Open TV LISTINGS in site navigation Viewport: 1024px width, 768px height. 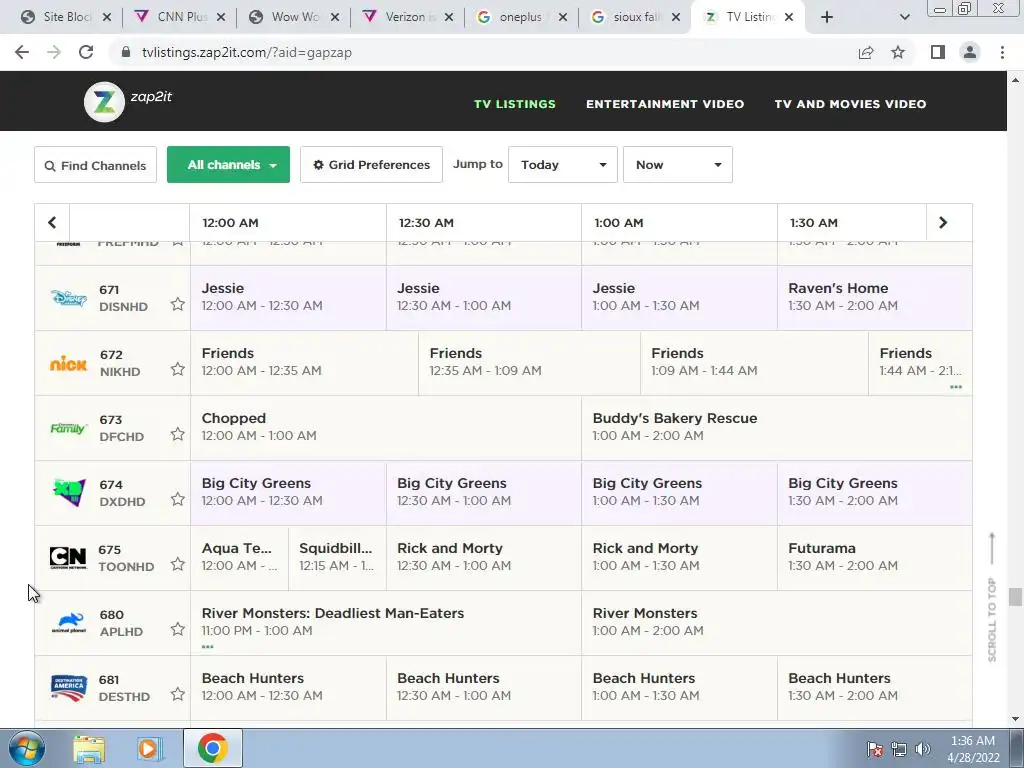(515, 104)
